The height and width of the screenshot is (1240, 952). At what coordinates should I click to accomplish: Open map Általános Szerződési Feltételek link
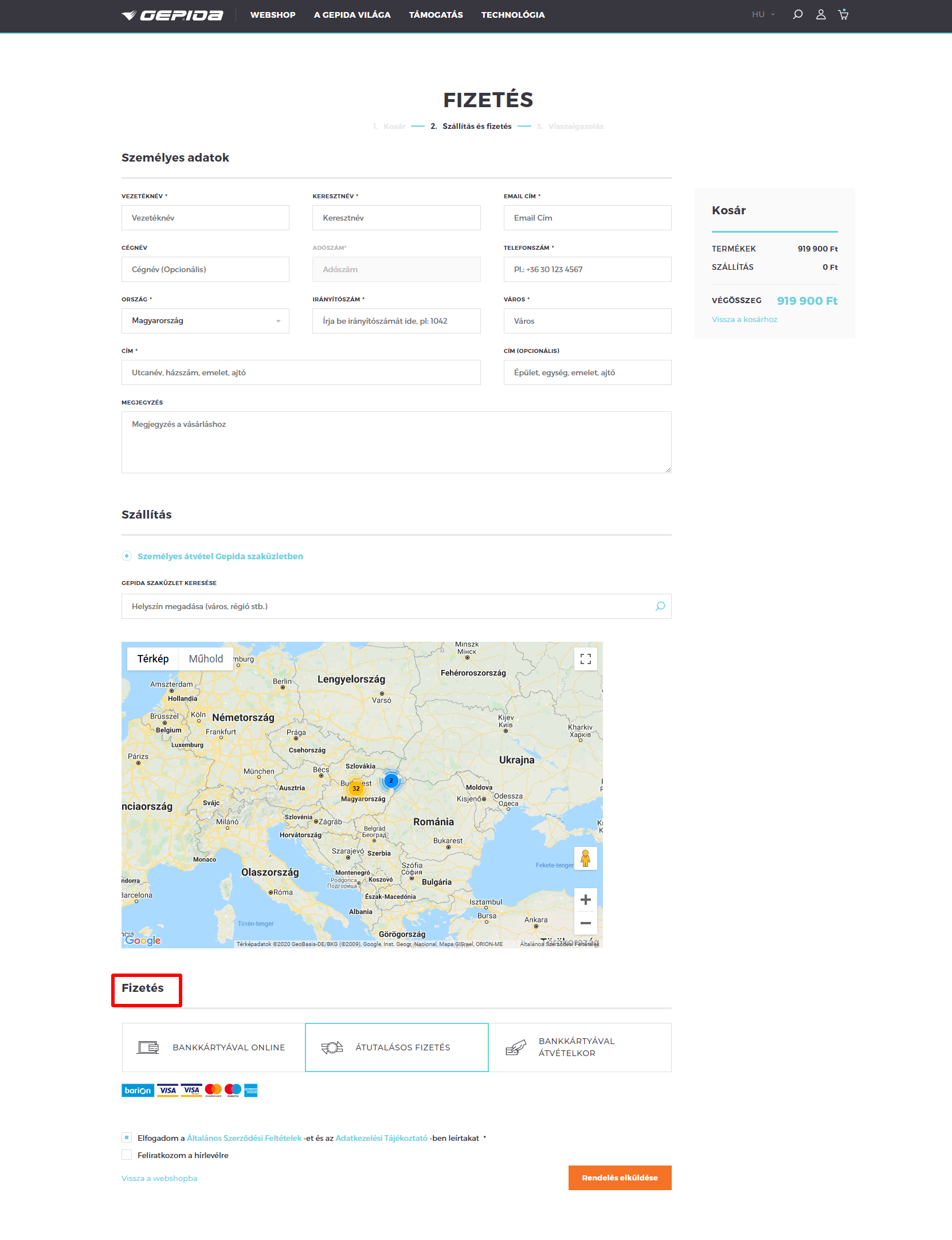pos(559,944)
